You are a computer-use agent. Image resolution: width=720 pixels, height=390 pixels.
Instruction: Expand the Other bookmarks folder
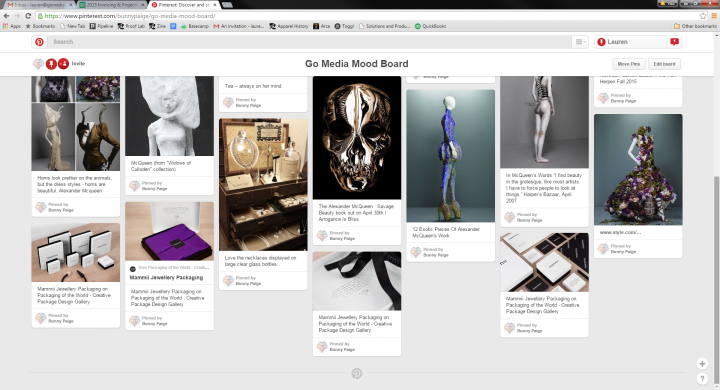point(695,26)
